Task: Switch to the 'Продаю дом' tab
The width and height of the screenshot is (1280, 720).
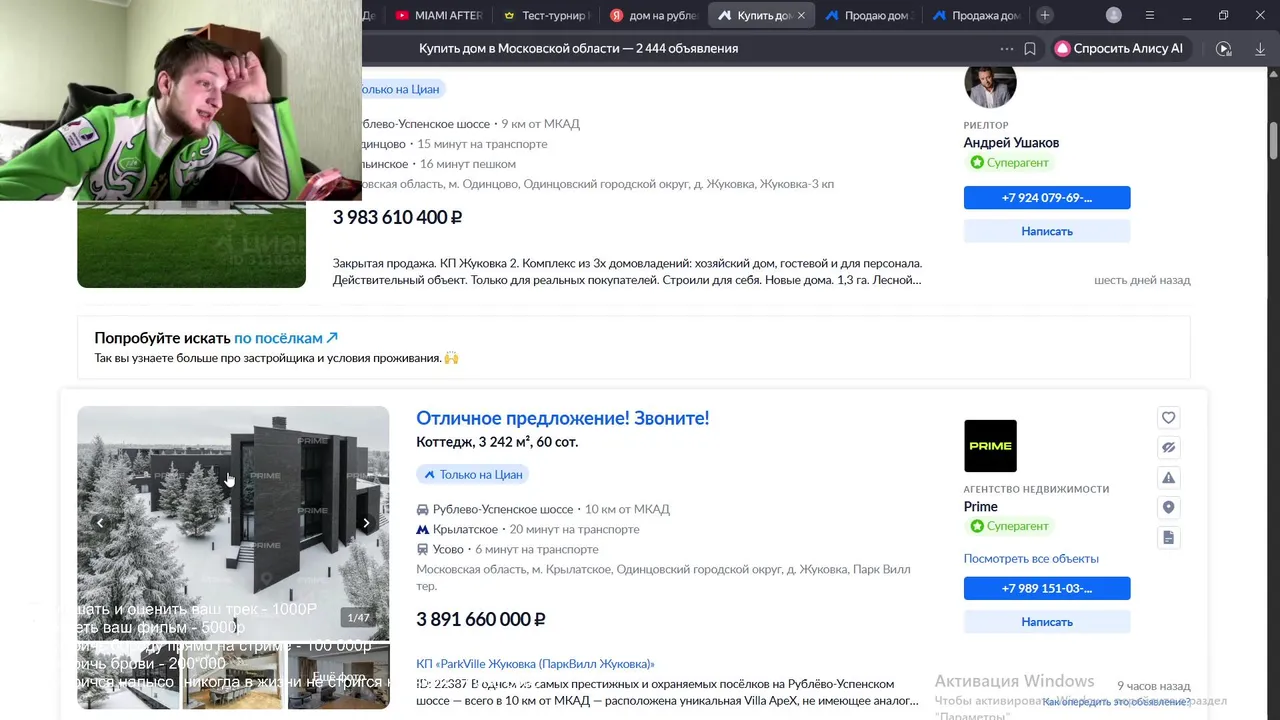Action: pos(867,15)
